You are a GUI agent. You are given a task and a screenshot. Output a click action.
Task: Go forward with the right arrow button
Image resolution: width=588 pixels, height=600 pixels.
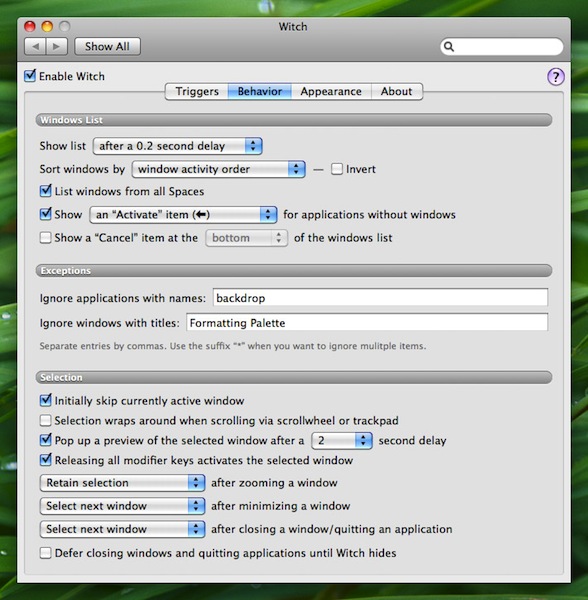[57, 47]
